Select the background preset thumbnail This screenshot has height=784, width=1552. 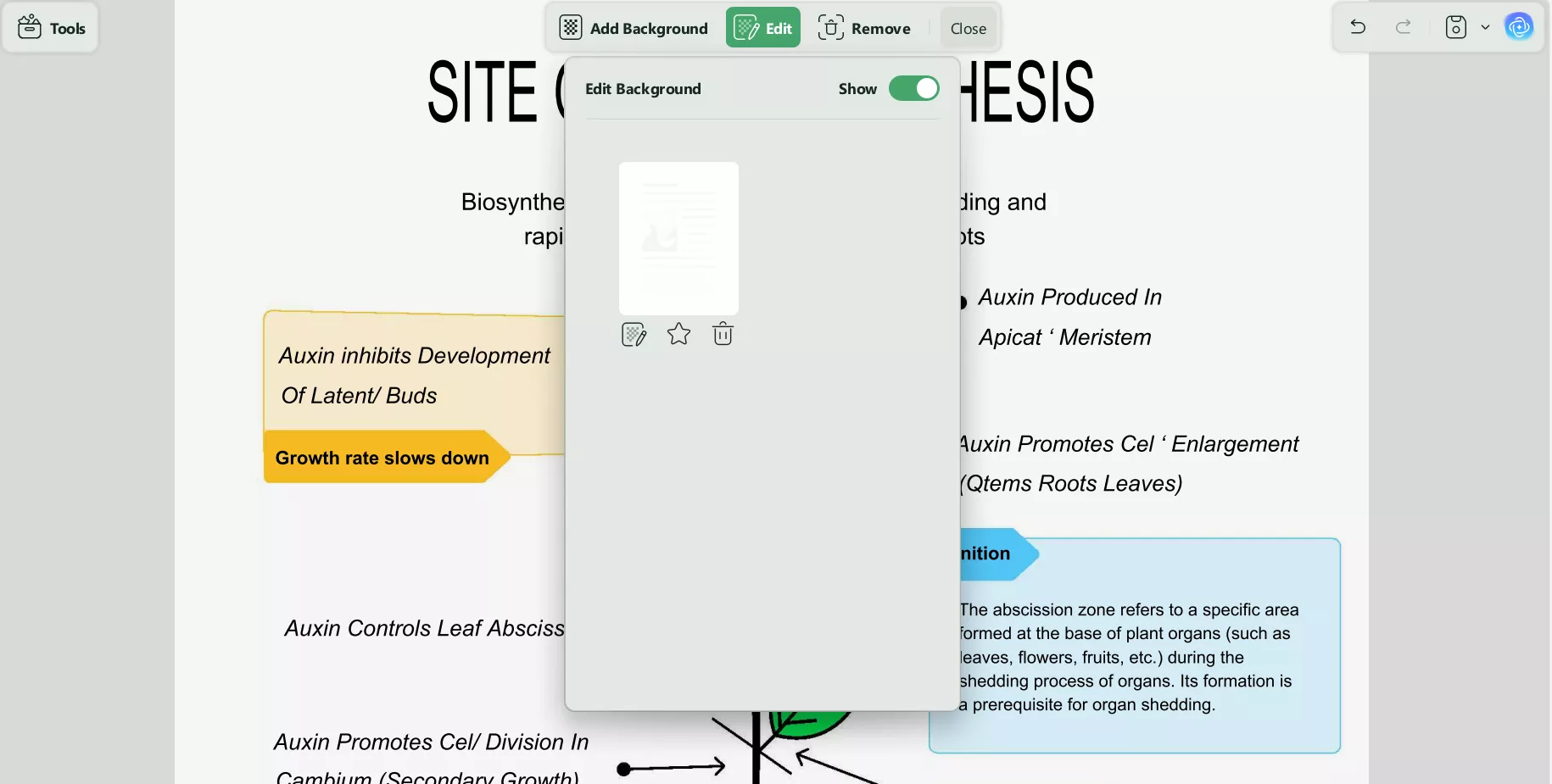click(x=678, y=238)
